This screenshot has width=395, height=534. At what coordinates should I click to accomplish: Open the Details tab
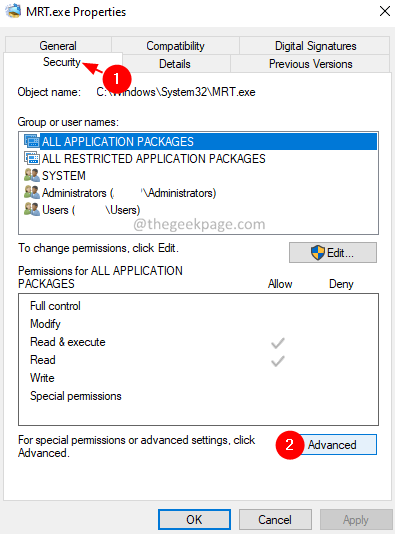click(175, 64)
